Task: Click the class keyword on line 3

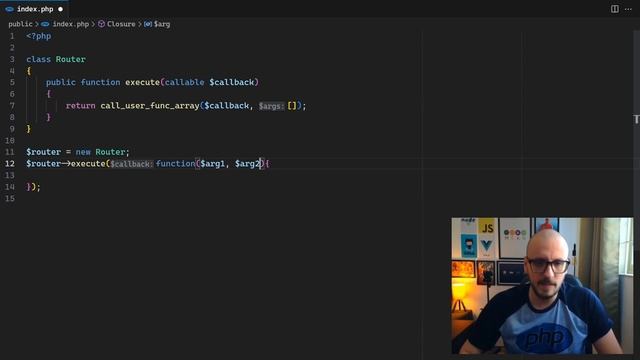Action: (x=38, y=59)
